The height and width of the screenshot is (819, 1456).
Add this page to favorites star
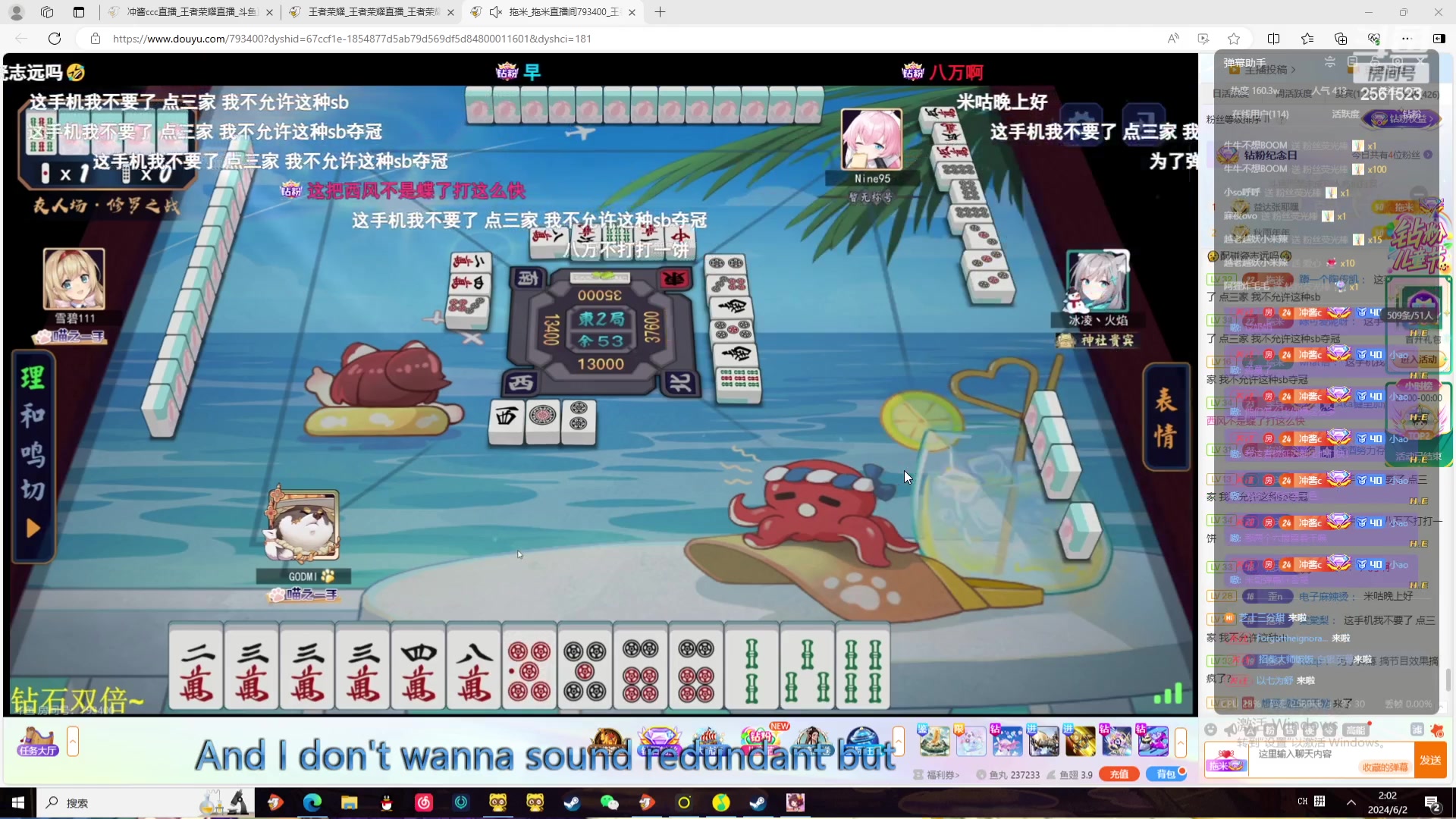(x=1234, y=39)
